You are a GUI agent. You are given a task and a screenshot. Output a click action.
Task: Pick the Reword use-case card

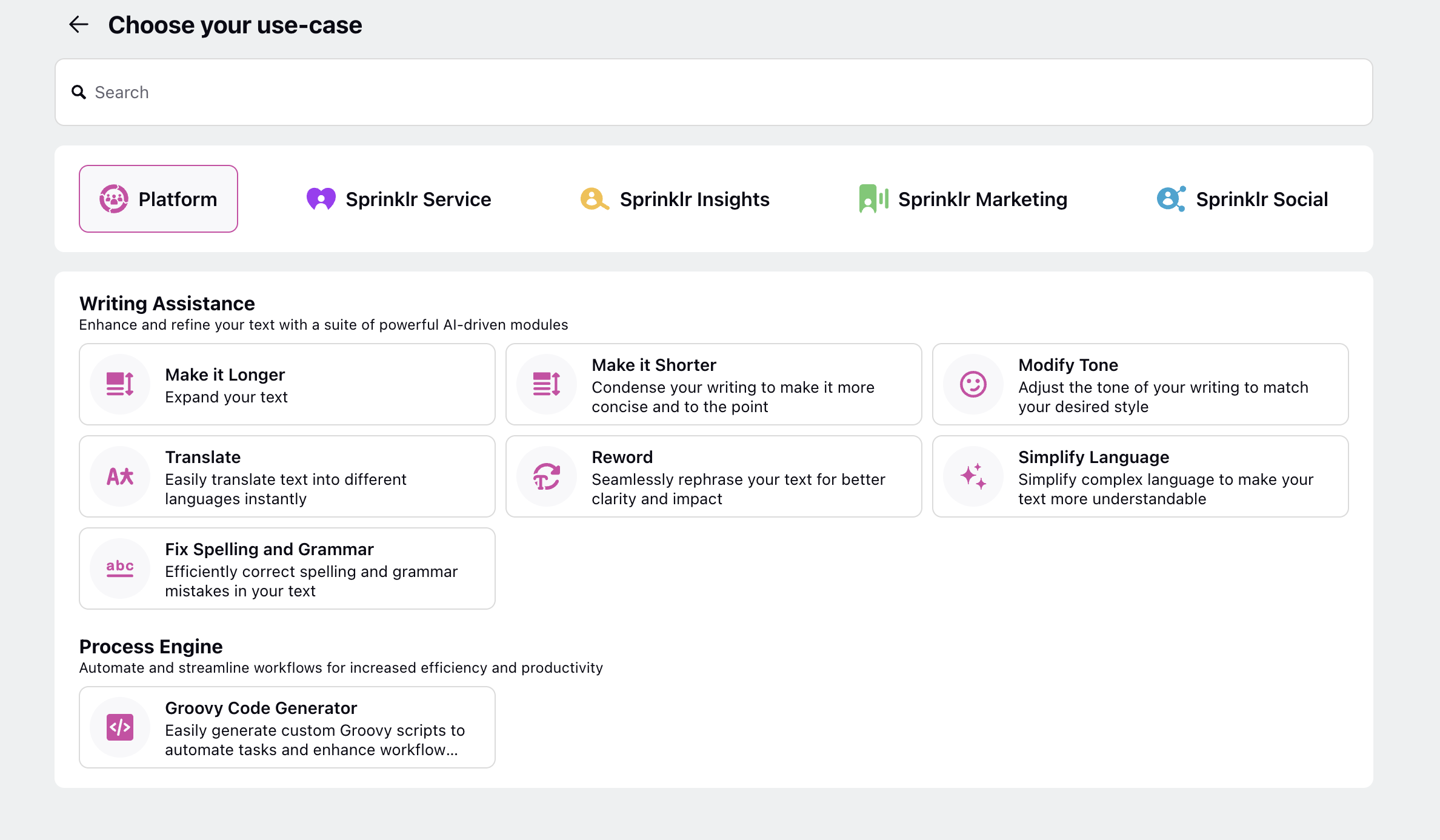tap(714, 476)
